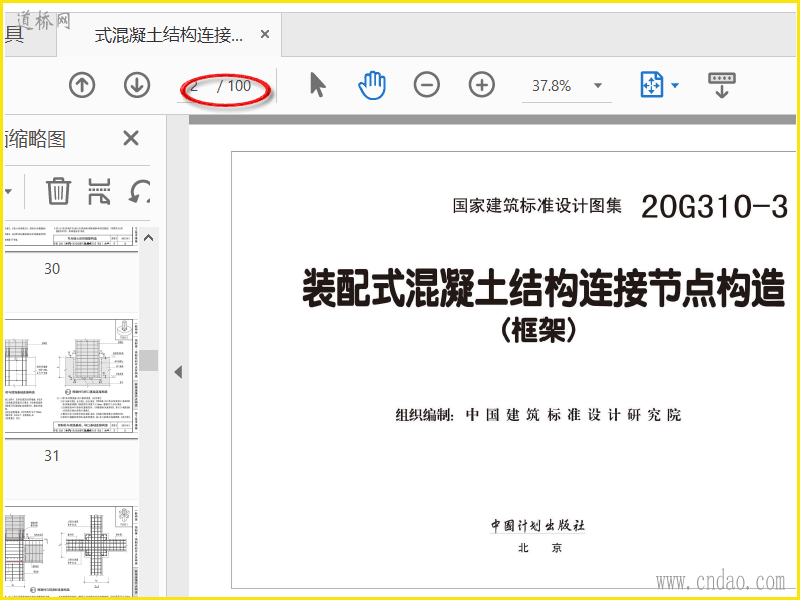
Task: Select the 式混凝土结构连接 document tab
Action: tap(168, 35)
